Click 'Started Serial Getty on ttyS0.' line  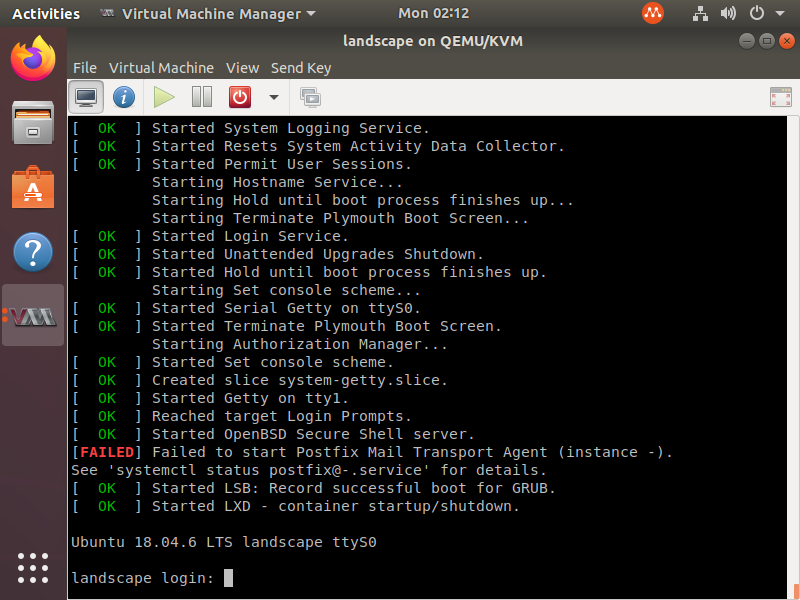pos(286,308)
